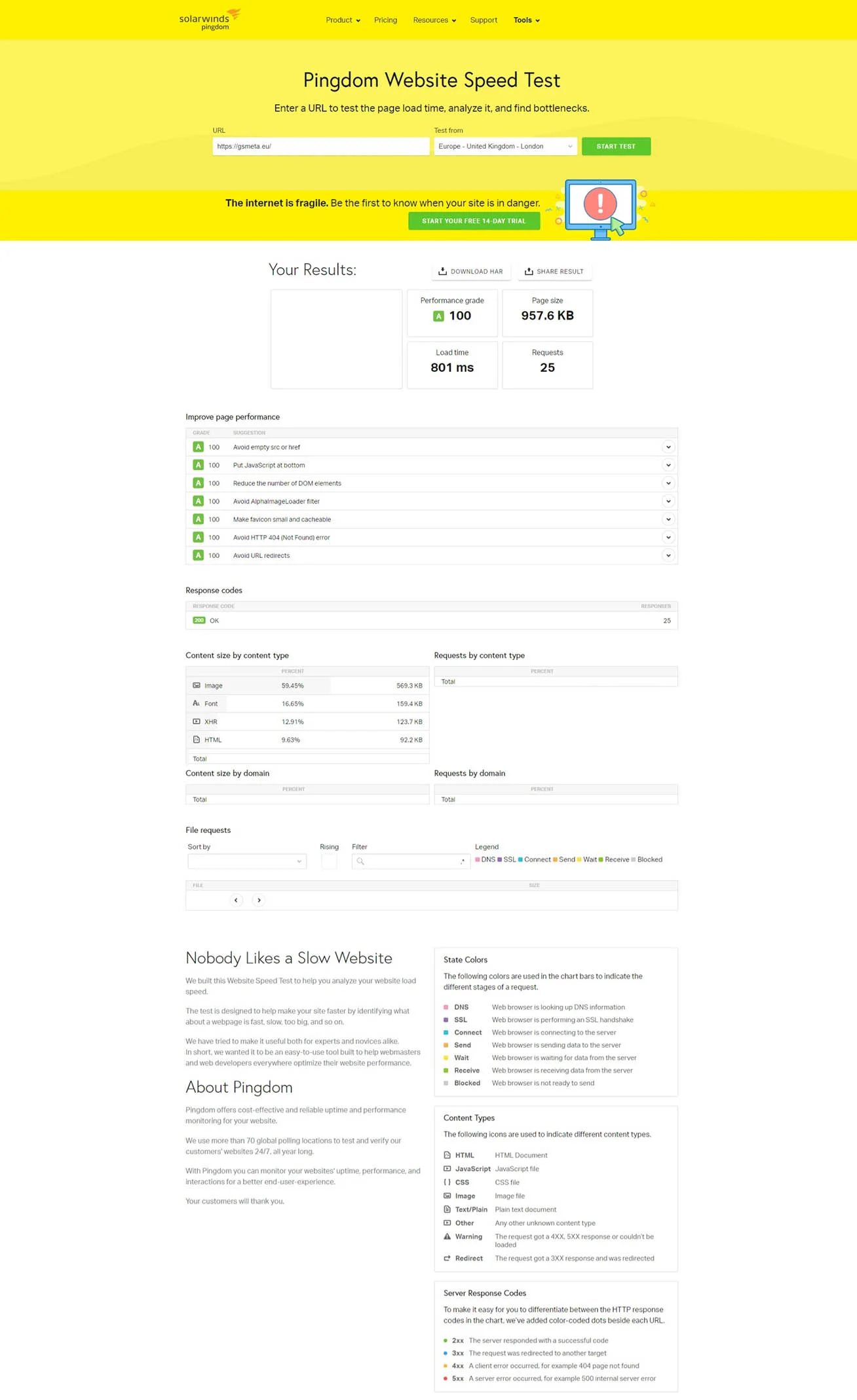This screenshot has width=857, height=1400.
Task: Open the Resources menu
Action: coord(434,20)
